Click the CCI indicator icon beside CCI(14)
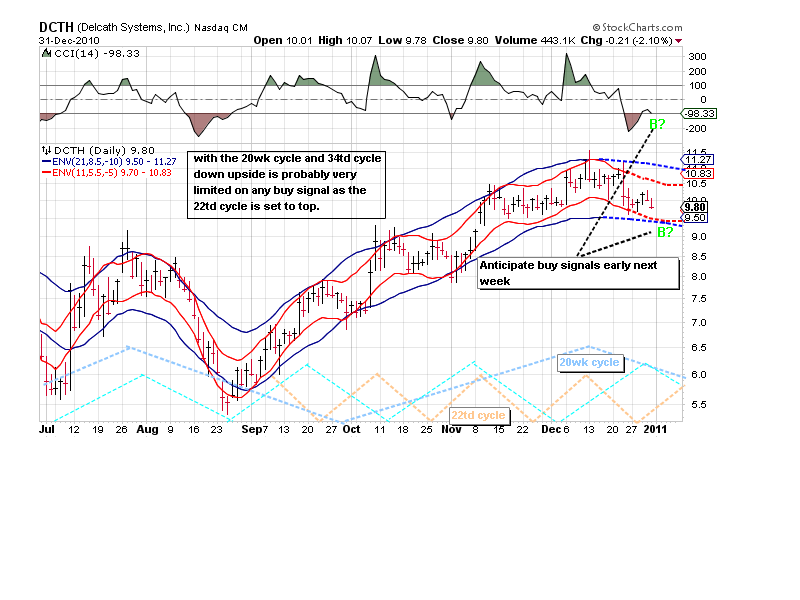This screenshot has height=600, width=800. pyautogui.click(x=46, y=53)
